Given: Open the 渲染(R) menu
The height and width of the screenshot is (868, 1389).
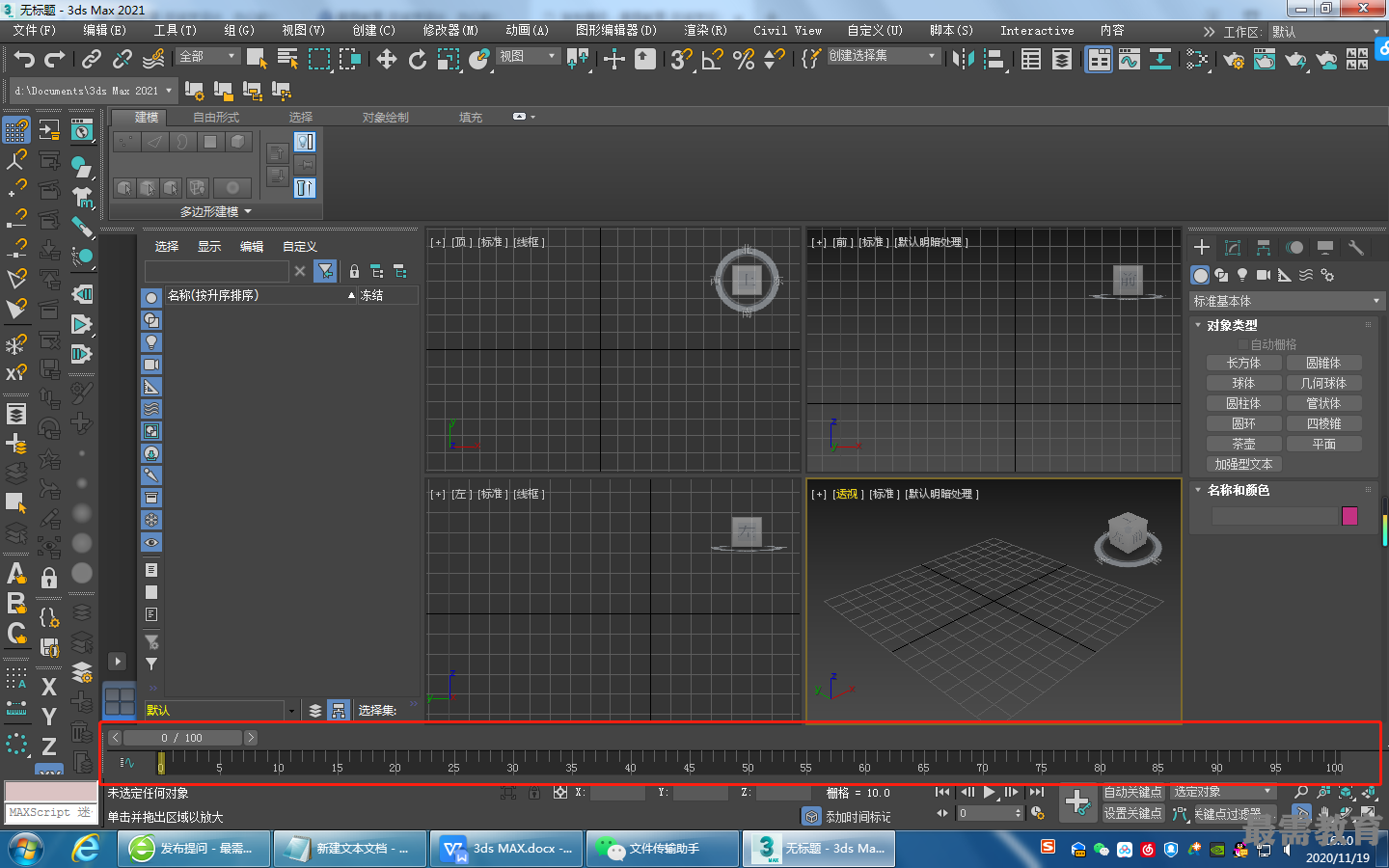Looking at the screenshot, I should point(705,31).
